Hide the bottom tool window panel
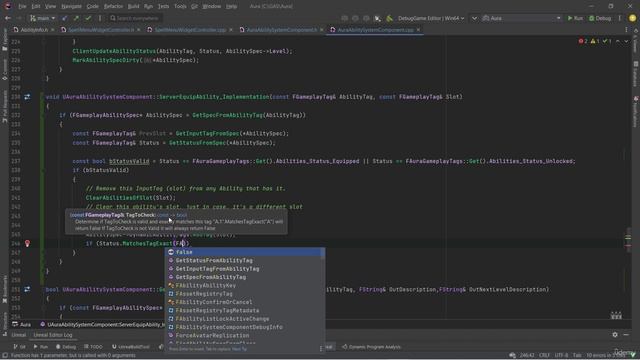The image size is (640, 360). (x=626, y=335)
